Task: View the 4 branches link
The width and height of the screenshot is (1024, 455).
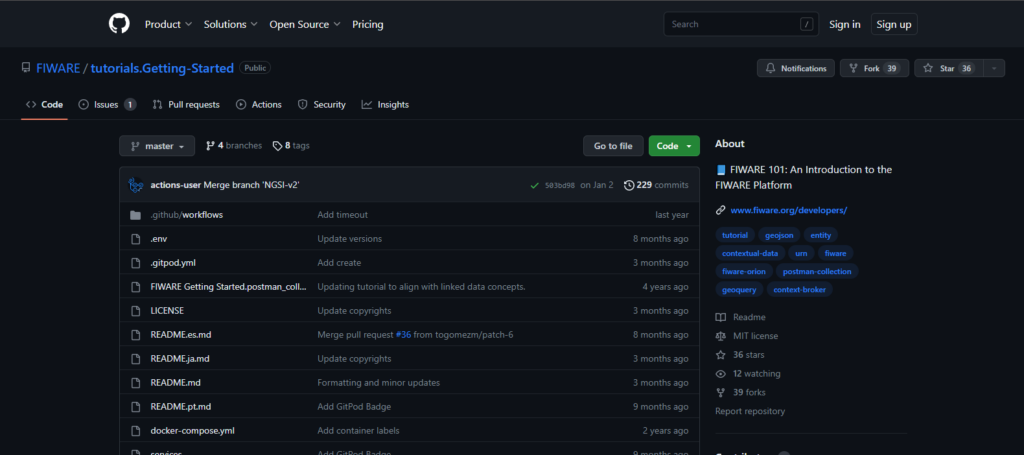Action: pyautogui.click(x=234, y=146)
